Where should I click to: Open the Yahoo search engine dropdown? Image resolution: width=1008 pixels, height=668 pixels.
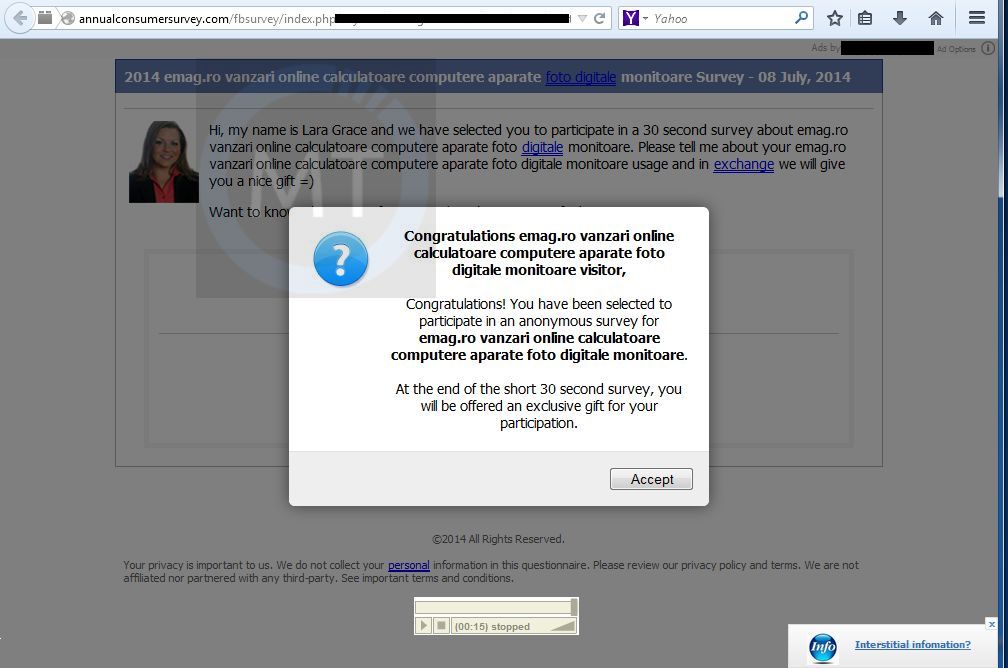point(645,17)
